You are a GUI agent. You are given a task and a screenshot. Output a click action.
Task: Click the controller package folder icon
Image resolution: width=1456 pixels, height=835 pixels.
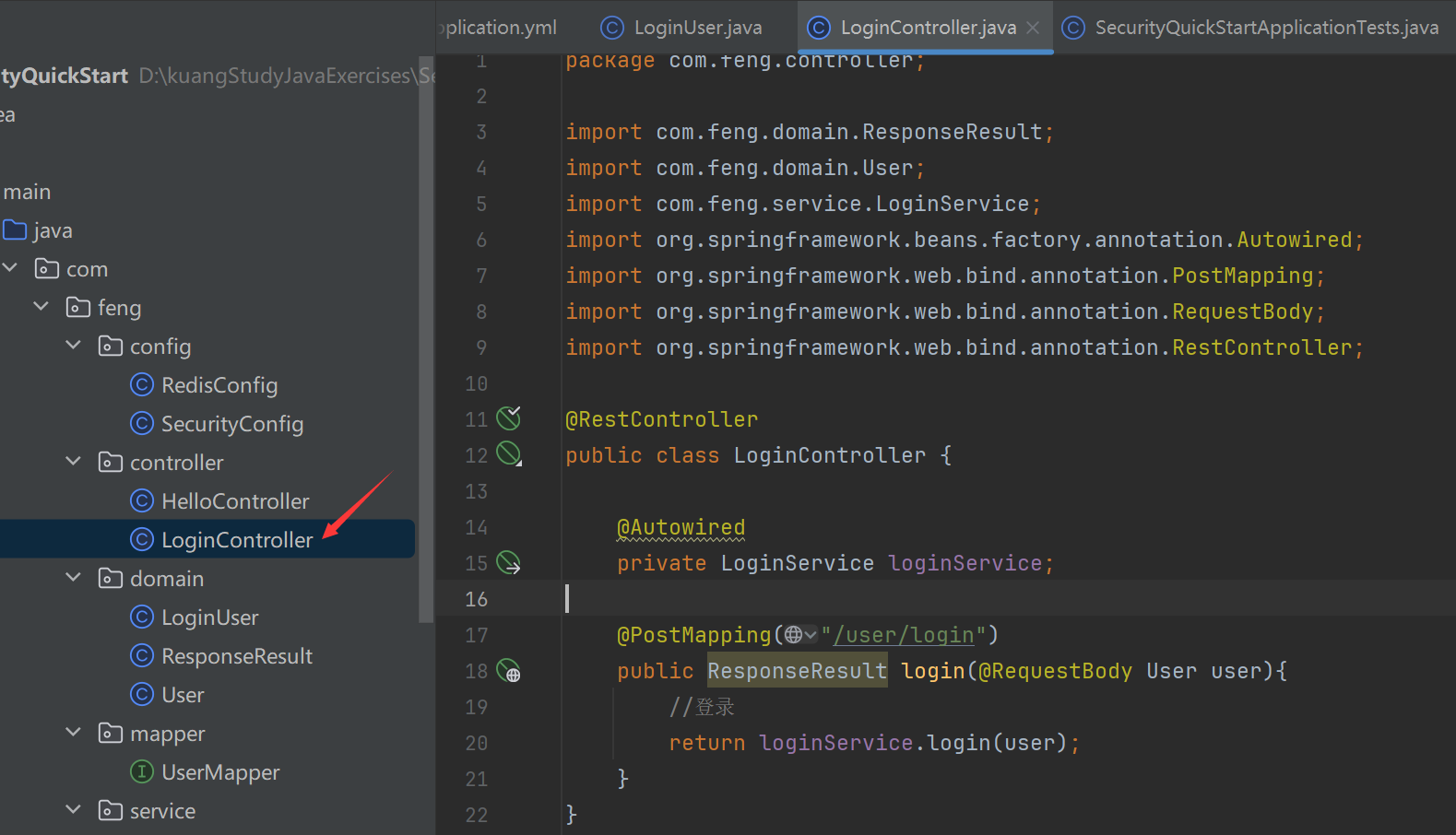(x=111, y=462)
